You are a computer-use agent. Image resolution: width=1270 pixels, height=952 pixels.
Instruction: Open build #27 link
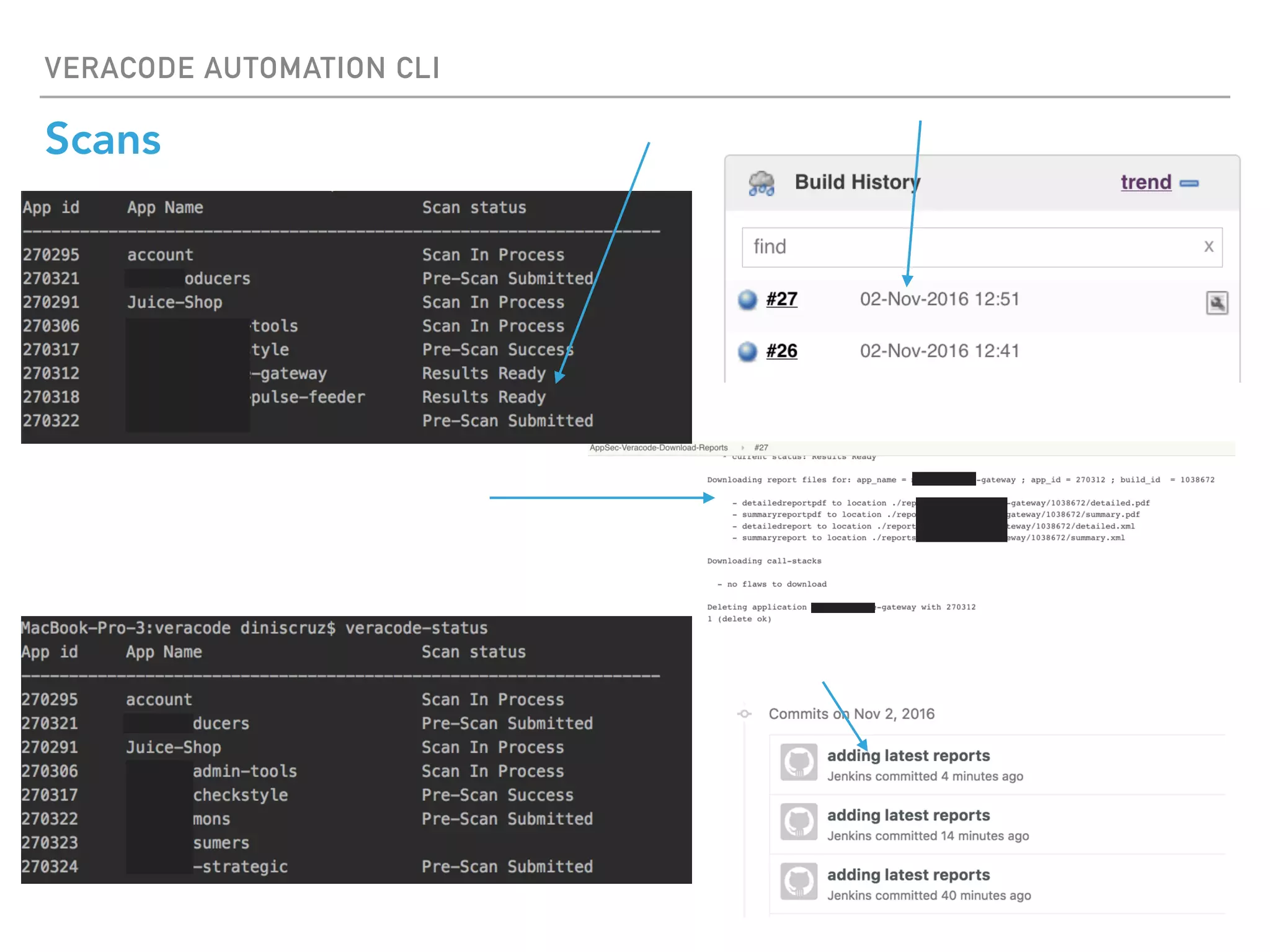click(x=781, y=299)
